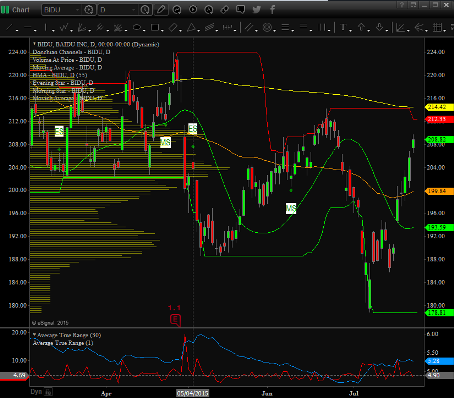Screen dimensions: 454x398
Task: Click the green 193.59 price tag
Action: [x=440, y=227]
